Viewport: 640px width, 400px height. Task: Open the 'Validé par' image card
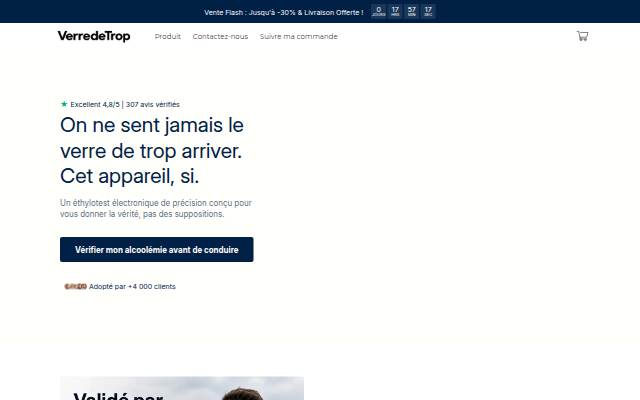182,388
